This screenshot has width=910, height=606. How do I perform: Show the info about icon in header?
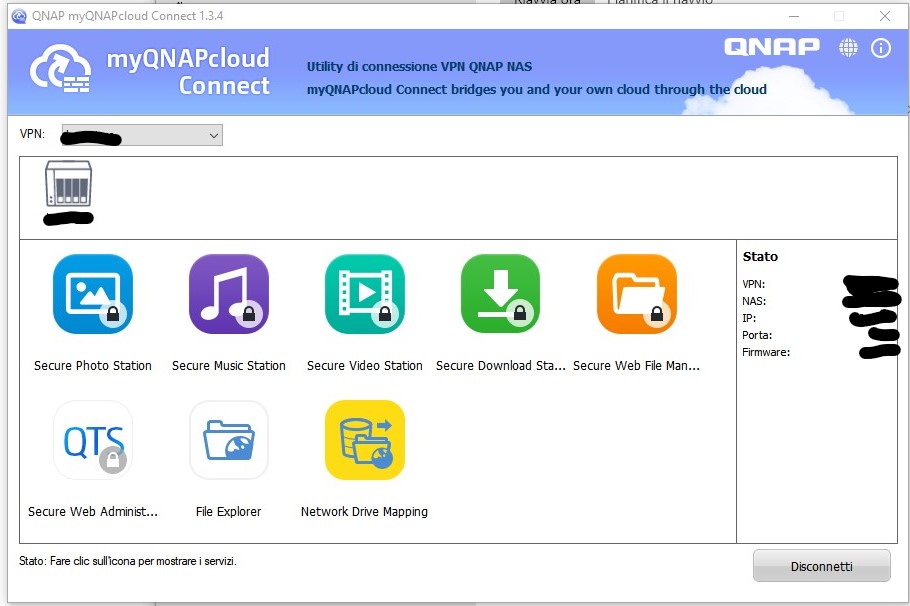click(881, 48)
